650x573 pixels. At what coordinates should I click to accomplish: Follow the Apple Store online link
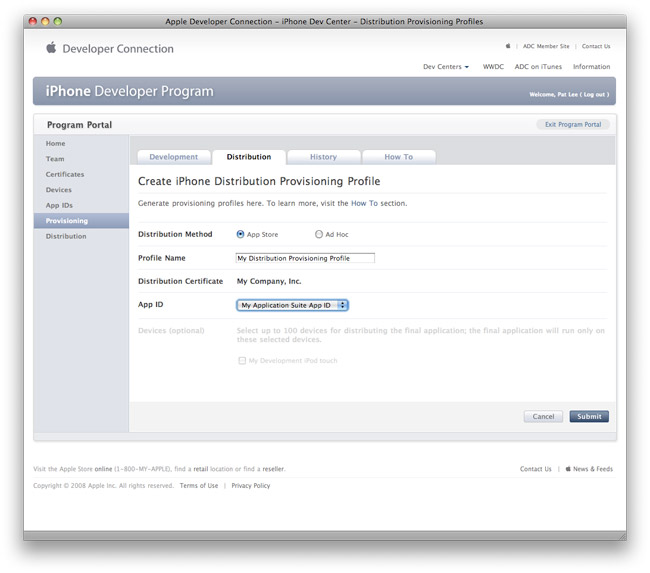click(103, 469)
